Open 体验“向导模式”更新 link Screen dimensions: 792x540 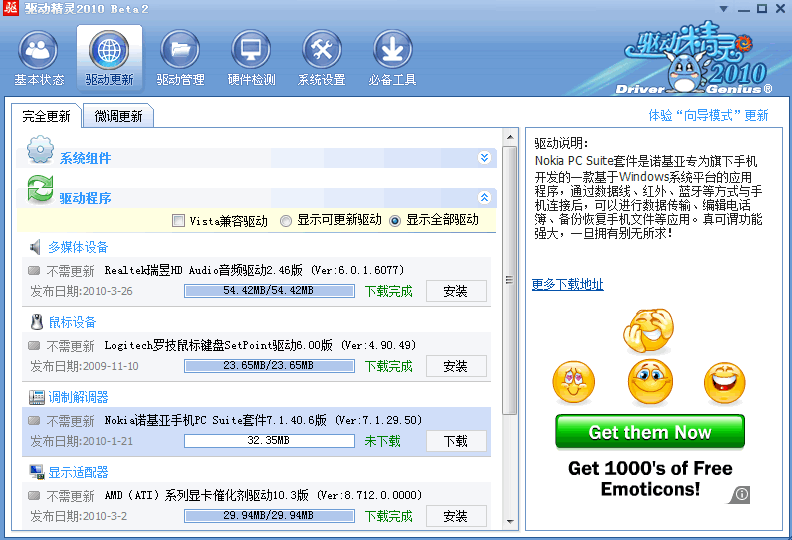[x=708, y=115]
